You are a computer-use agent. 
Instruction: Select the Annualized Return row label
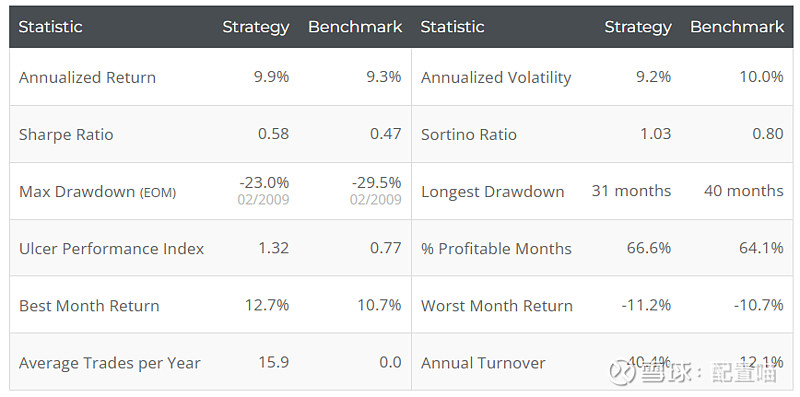tap(87, 78)
